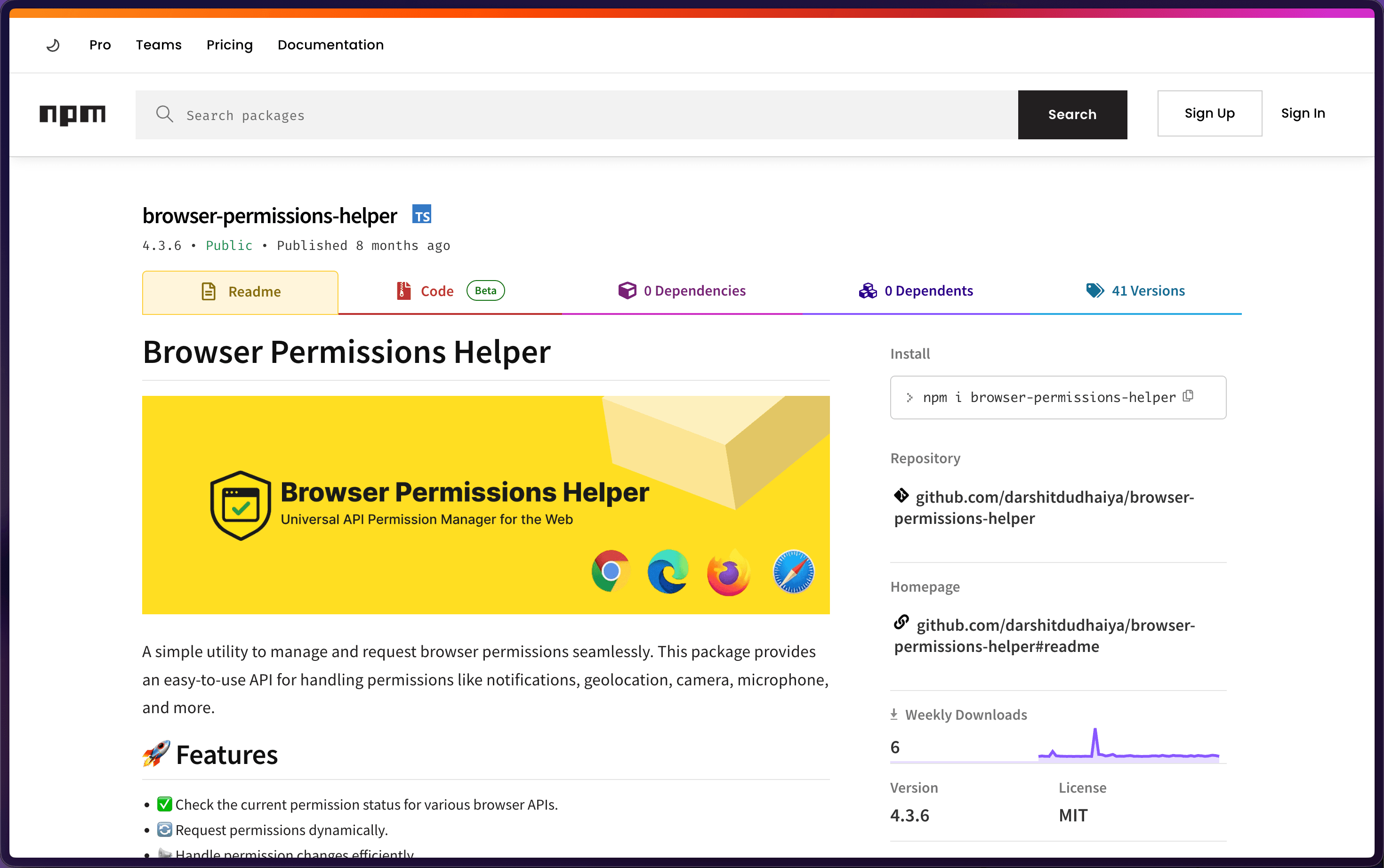Image resolution: width=1384 pixels, height=868 pixels.
Task: Click the purple box Dependencies icon
Action: 627,290
